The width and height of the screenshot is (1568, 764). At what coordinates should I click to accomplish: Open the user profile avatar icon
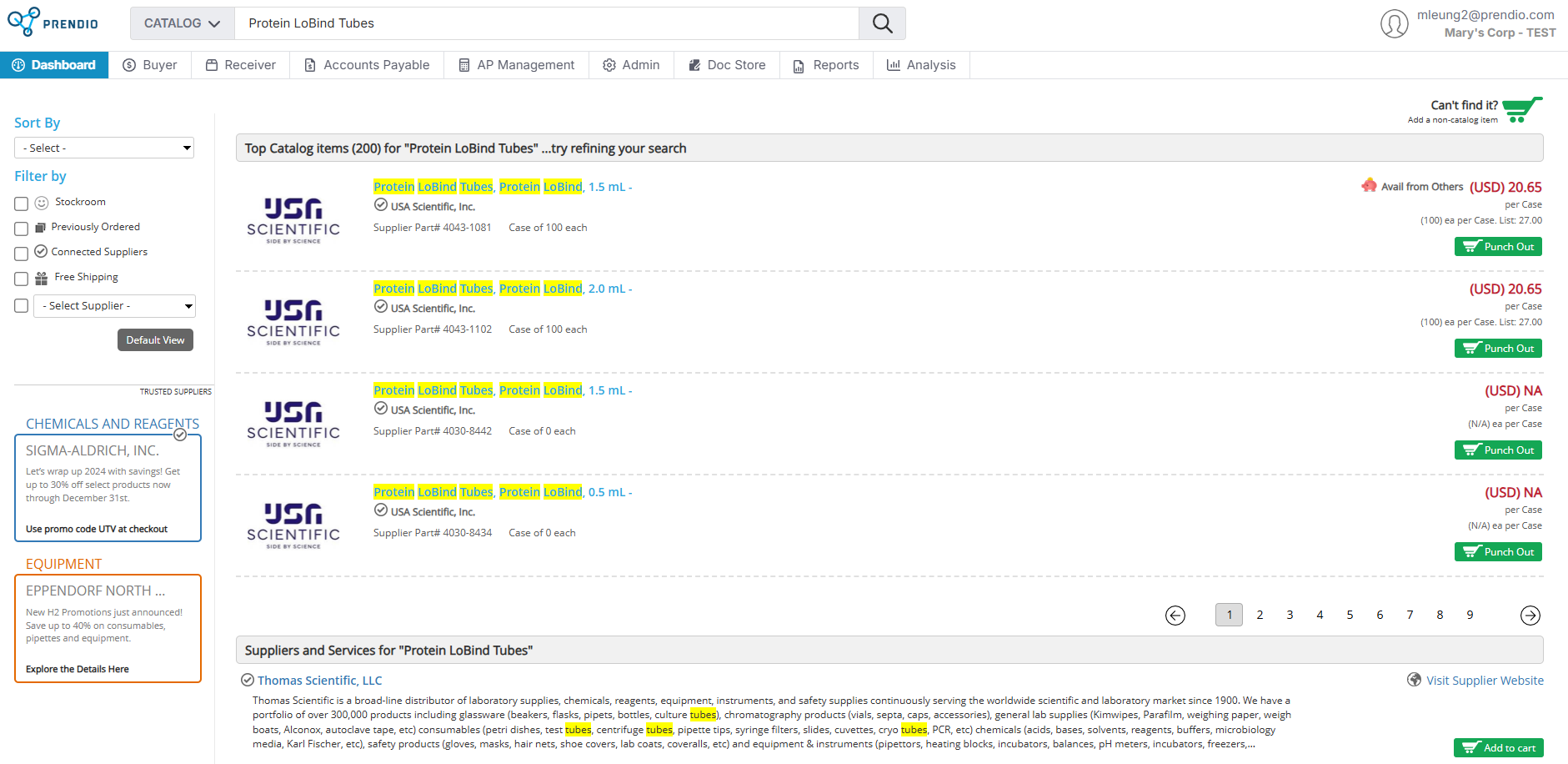[1394, 23]
